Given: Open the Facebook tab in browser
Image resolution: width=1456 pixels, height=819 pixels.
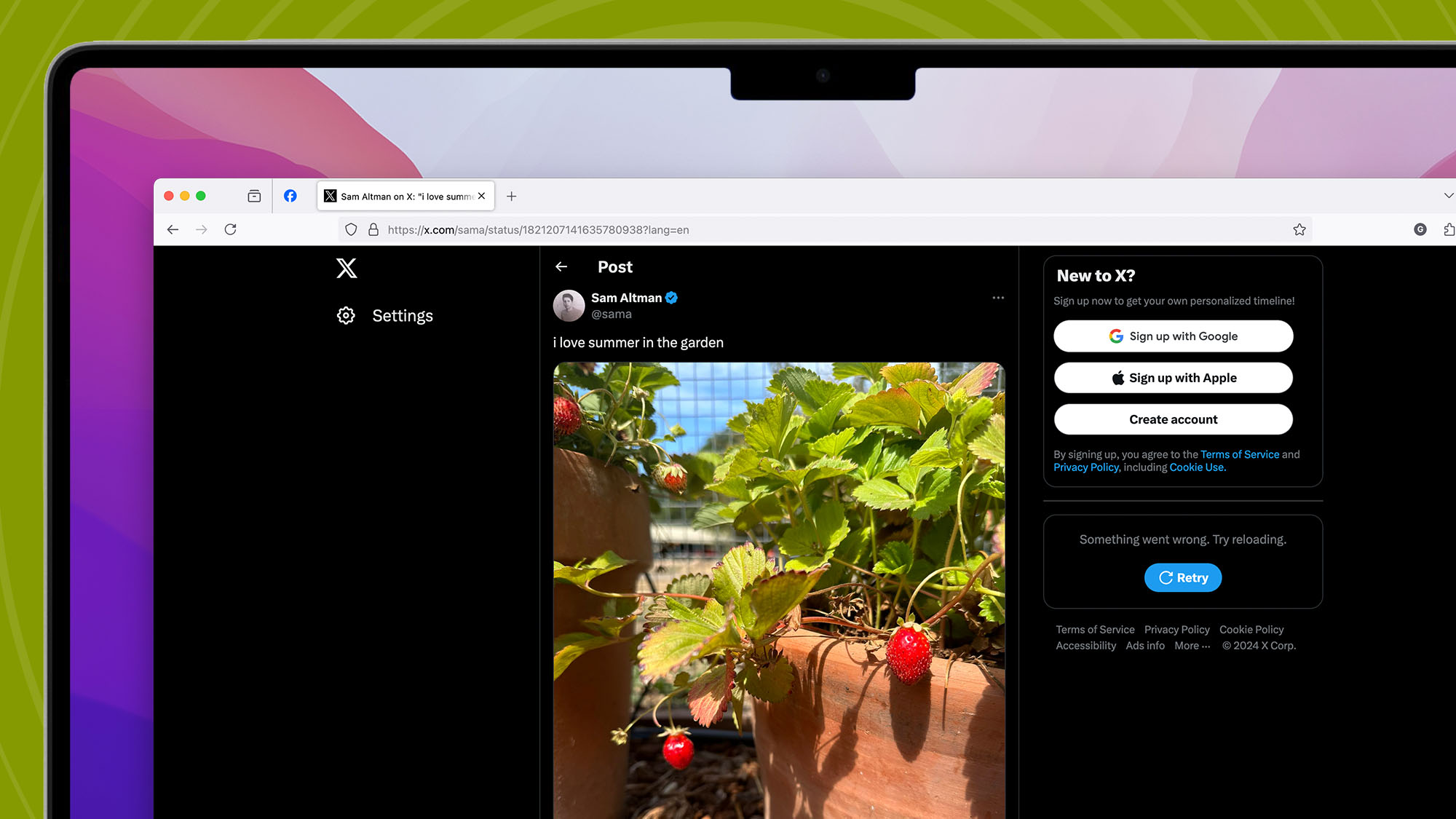Looking at the screenshot, I should 291,196.
